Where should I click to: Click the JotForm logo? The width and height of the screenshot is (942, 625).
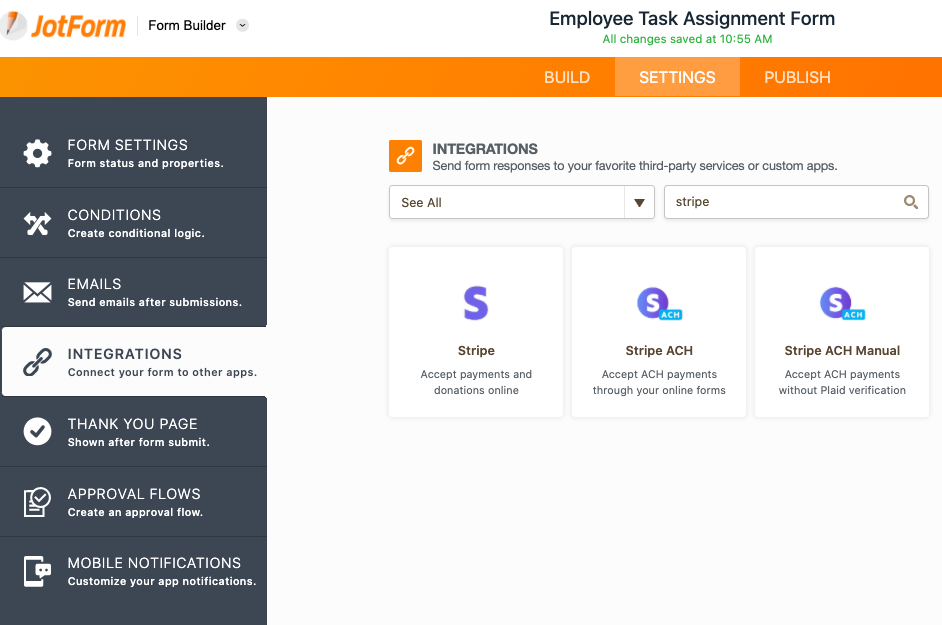coord(63,25)
